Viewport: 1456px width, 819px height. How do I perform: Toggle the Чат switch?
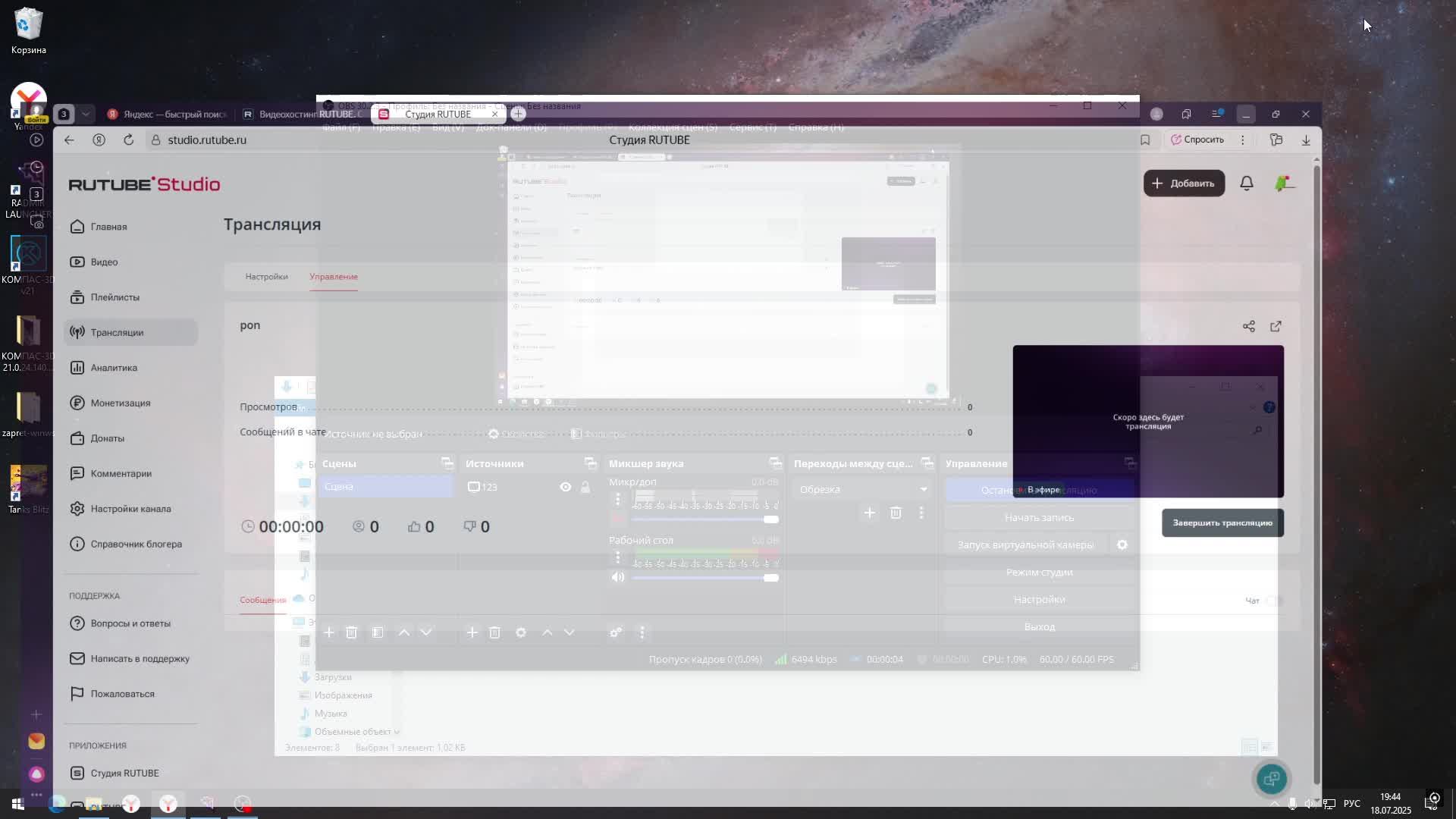point(1275,601)
